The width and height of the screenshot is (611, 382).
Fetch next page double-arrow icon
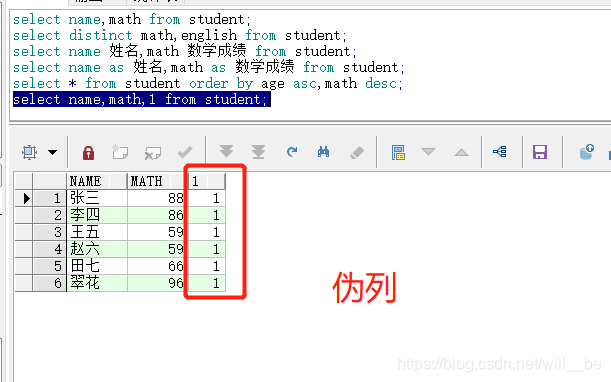click(x=226, y=152)
